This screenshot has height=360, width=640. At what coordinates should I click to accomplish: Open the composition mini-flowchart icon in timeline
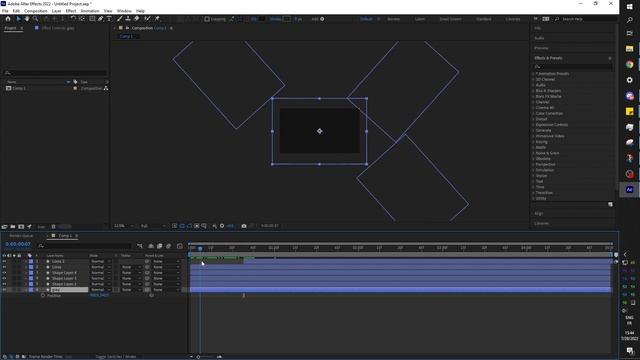click(140, 246)
